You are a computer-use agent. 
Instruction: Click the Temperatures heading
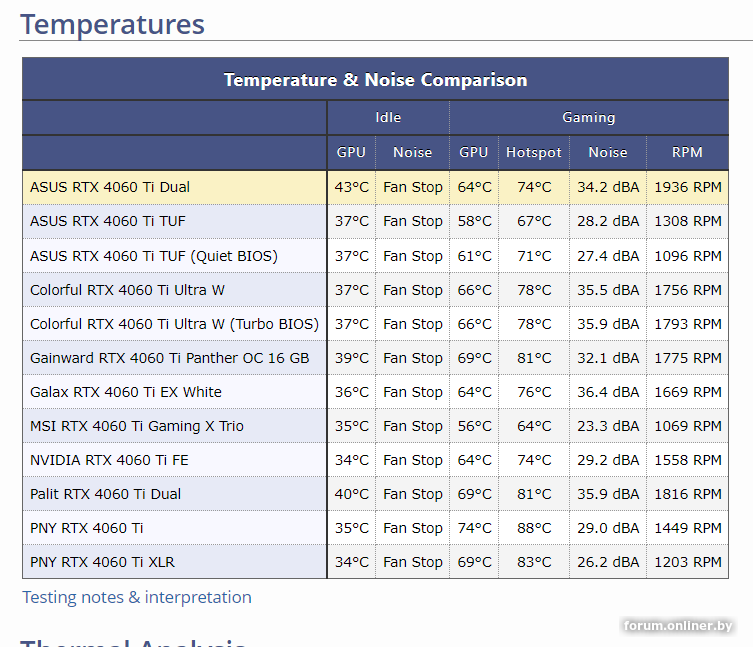(x=112, y=24)
